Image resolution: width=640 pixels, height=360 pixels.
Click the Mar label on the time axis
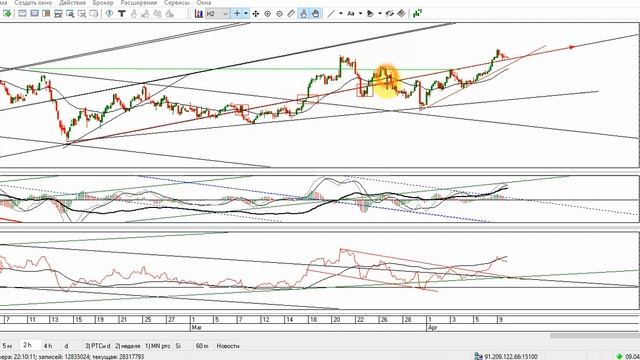click(197, 327)
